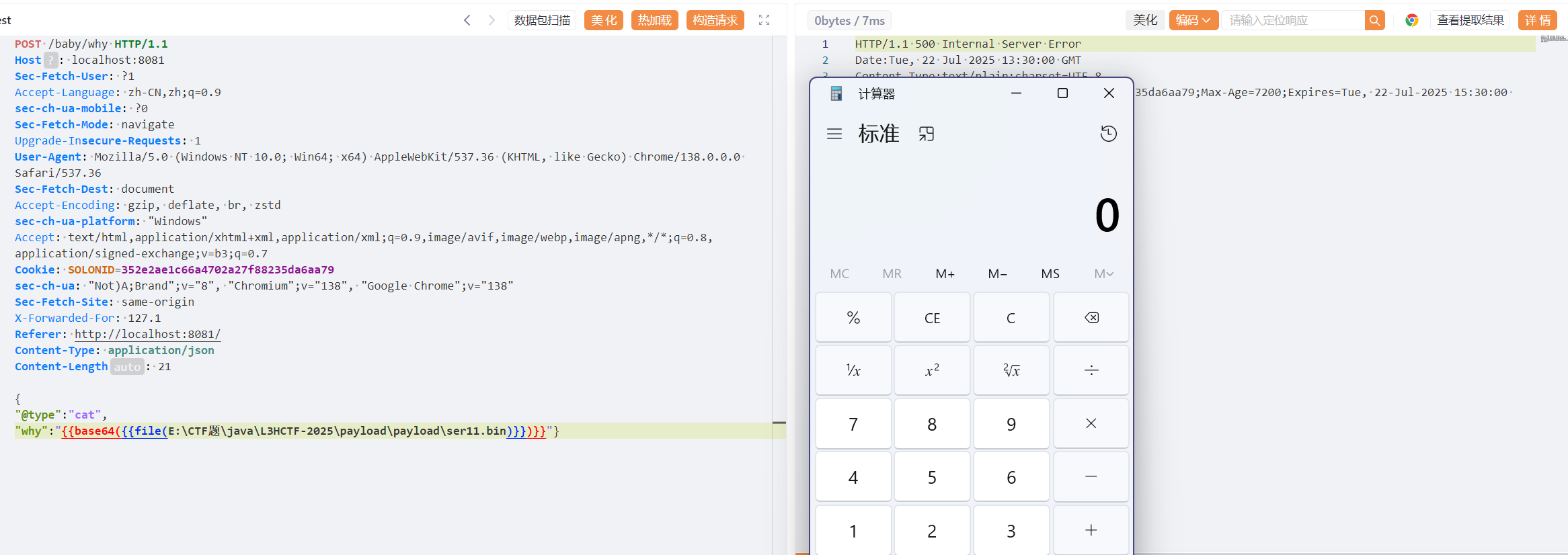
Task: Click the question mark beside Host
Action: (x=50, y=60)
